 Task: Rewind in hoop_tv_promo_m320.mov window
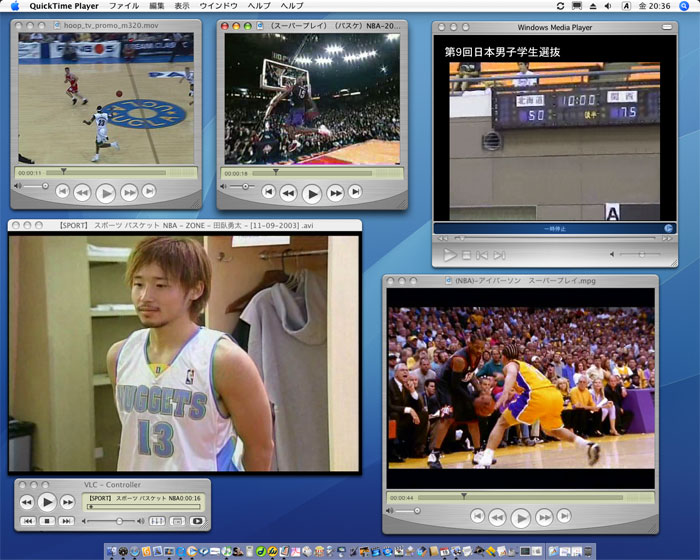tap(82, 192)
